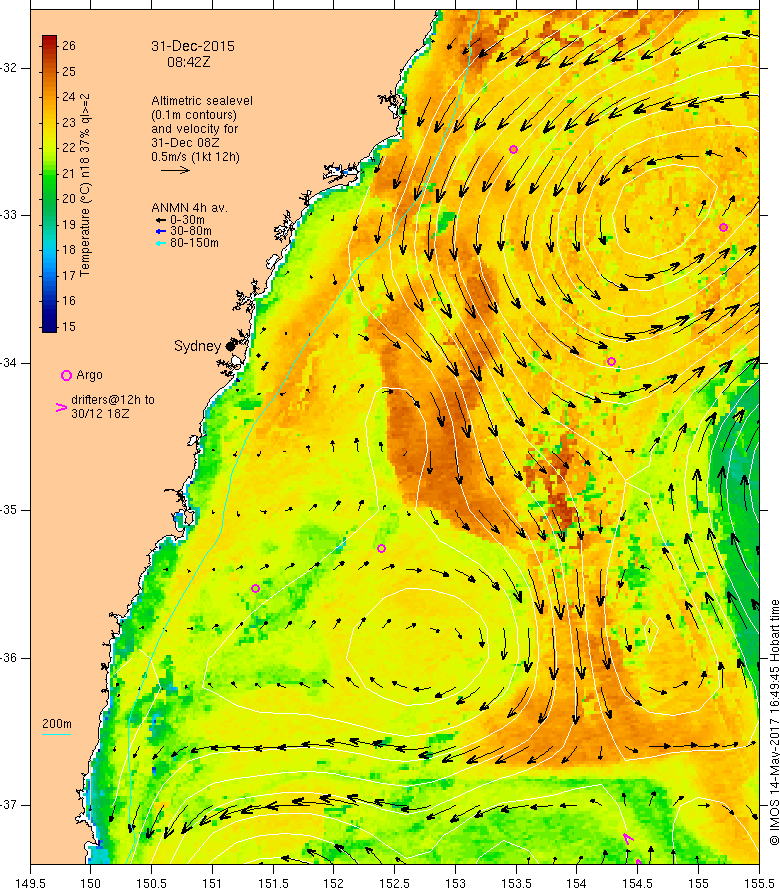The image size is (780, 890).
Task: Click the dark blue 15 degree color band
Action: point(49,326)
